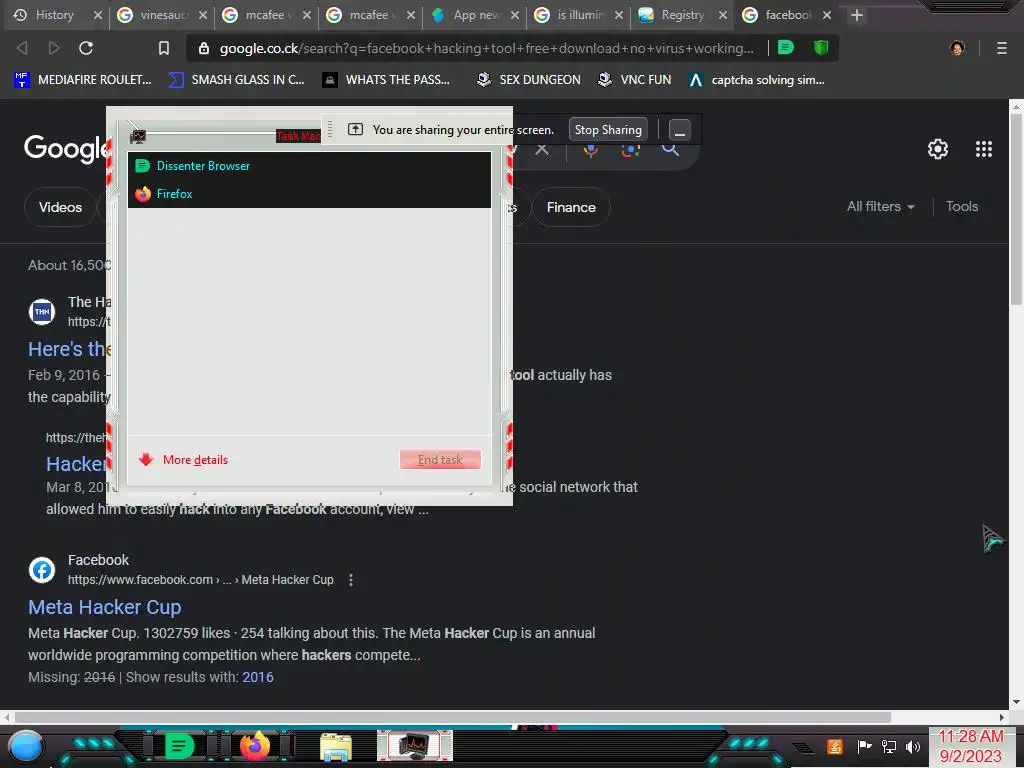The width and height of the screenshot is (1024, 768).
Task: Open Facebook favicon of Meta Hacker Cup result
Action: coord(42,570)
